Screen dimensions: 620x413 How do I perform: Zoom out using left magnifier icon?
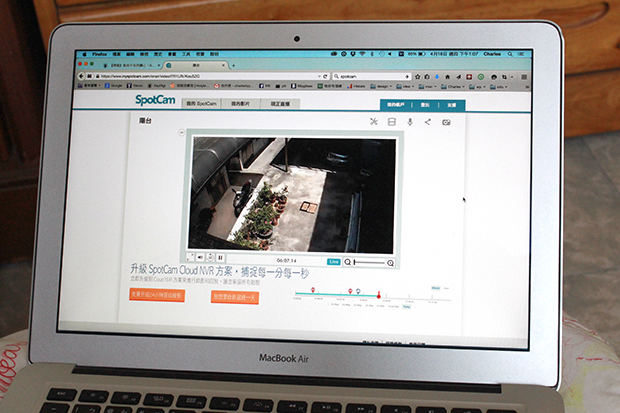point(347,262)
